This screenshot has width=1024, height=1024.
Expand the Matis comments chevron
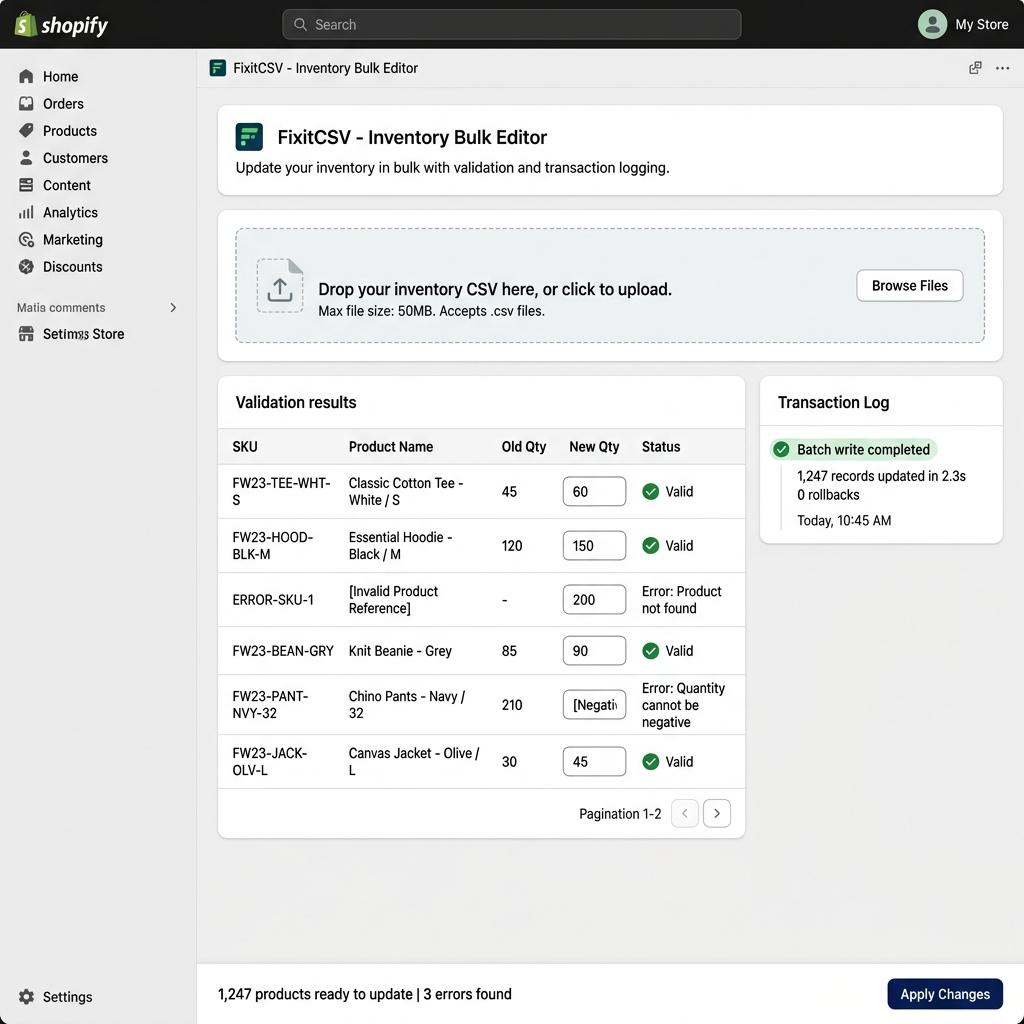(x=173, y=308)
